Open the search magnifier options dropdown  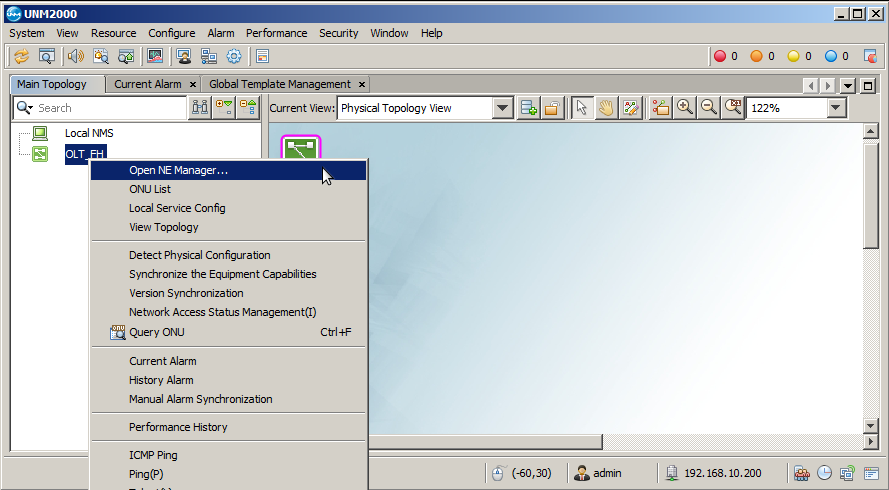click(24, 108)
